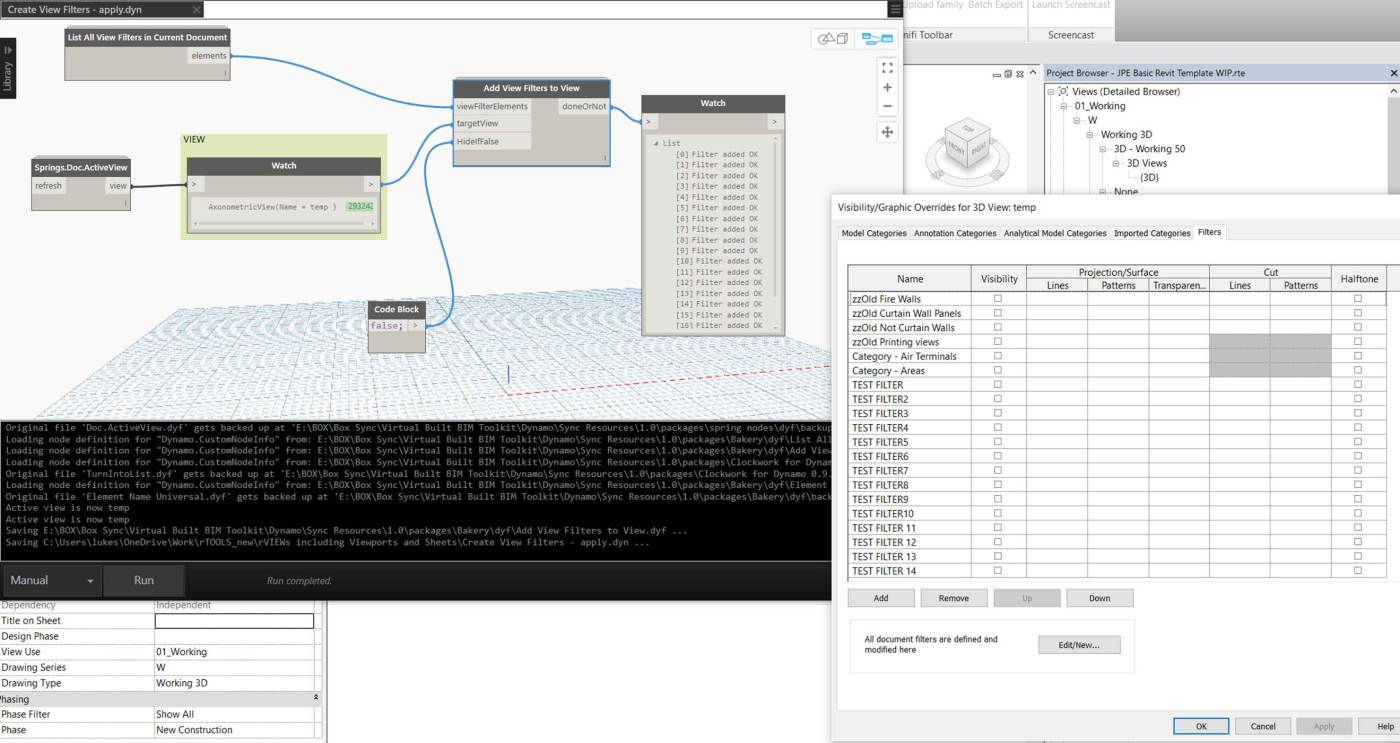Switch to the Model Categories tab
The width and height of the screenshot is (1400, 743).
[874, 233]
